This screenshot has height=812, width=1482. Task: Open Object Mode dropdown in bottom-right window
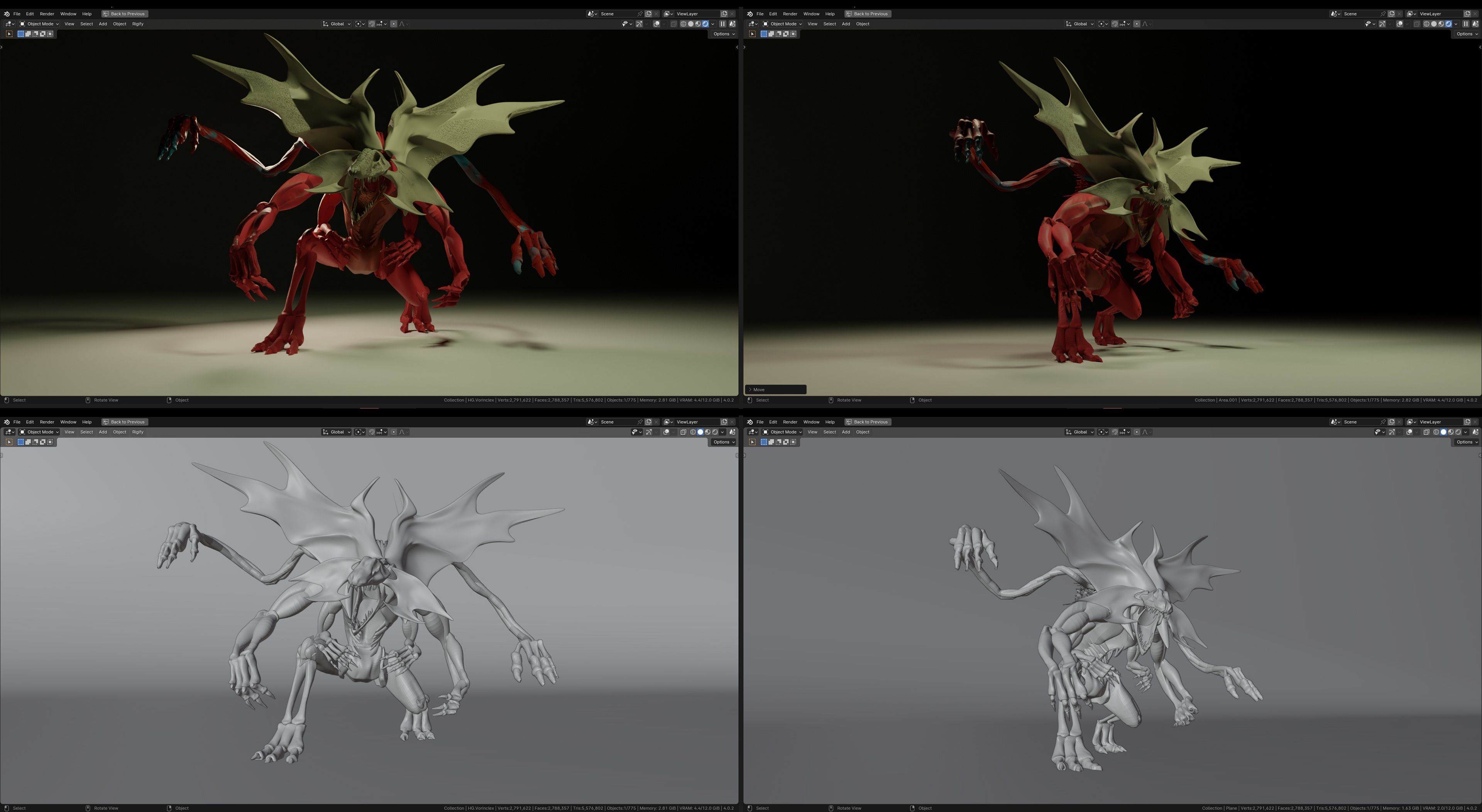coord(782,432)
